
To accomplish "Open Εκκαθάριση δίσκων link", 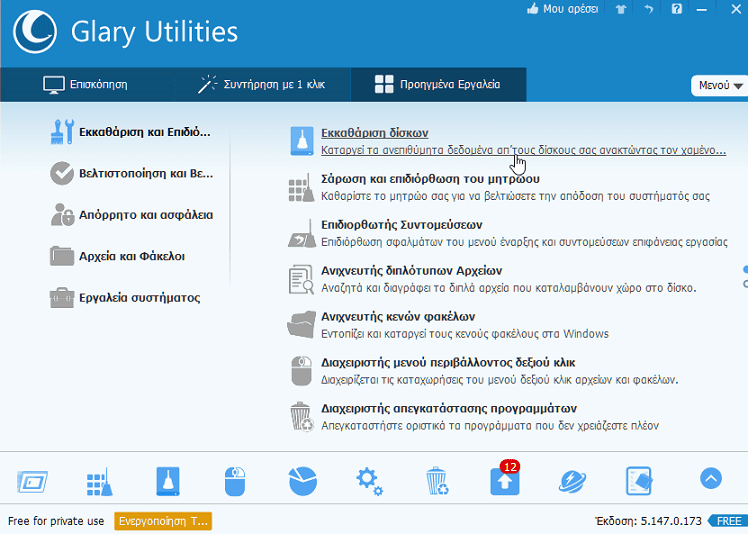I will click(x=374, y=133).
